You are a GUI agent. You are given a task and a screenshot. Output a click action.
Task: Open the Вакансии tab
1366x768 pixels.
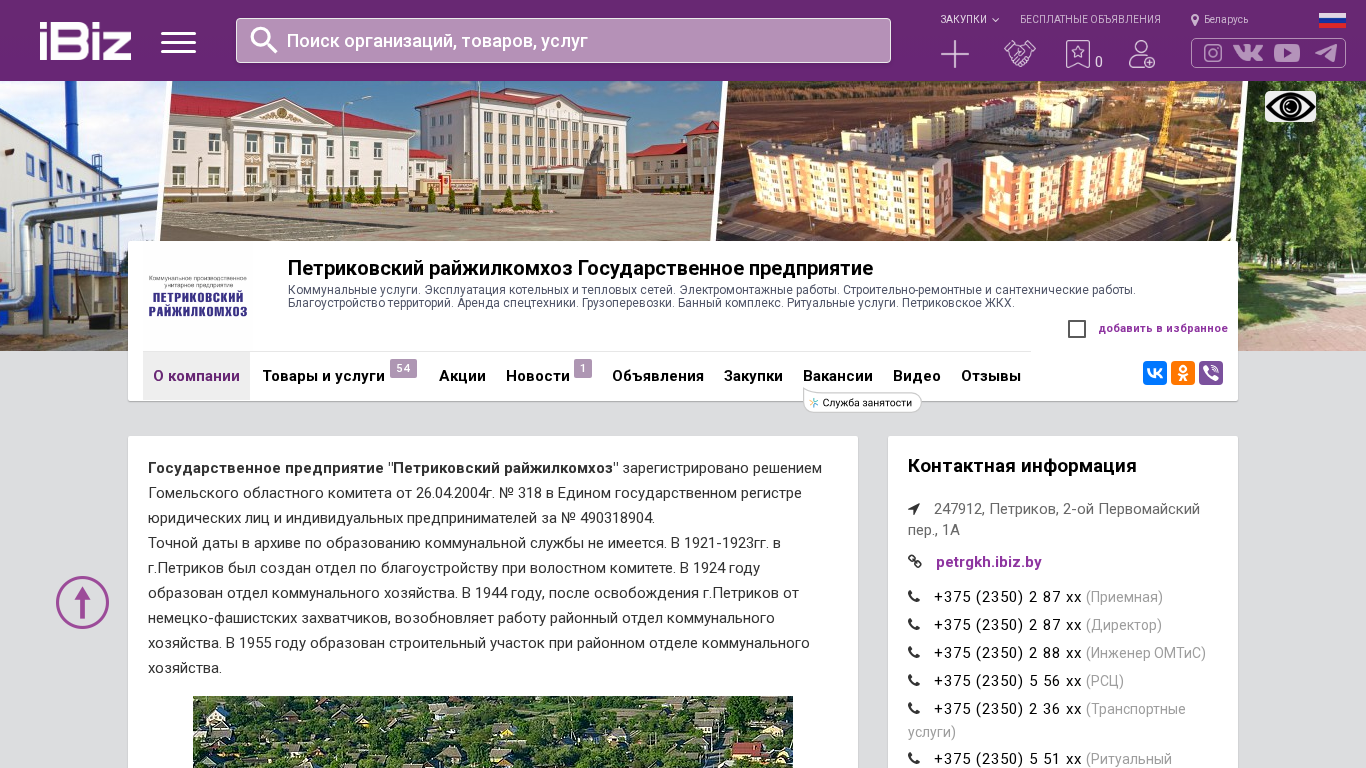pyautogui.click(x=838, y=376)
